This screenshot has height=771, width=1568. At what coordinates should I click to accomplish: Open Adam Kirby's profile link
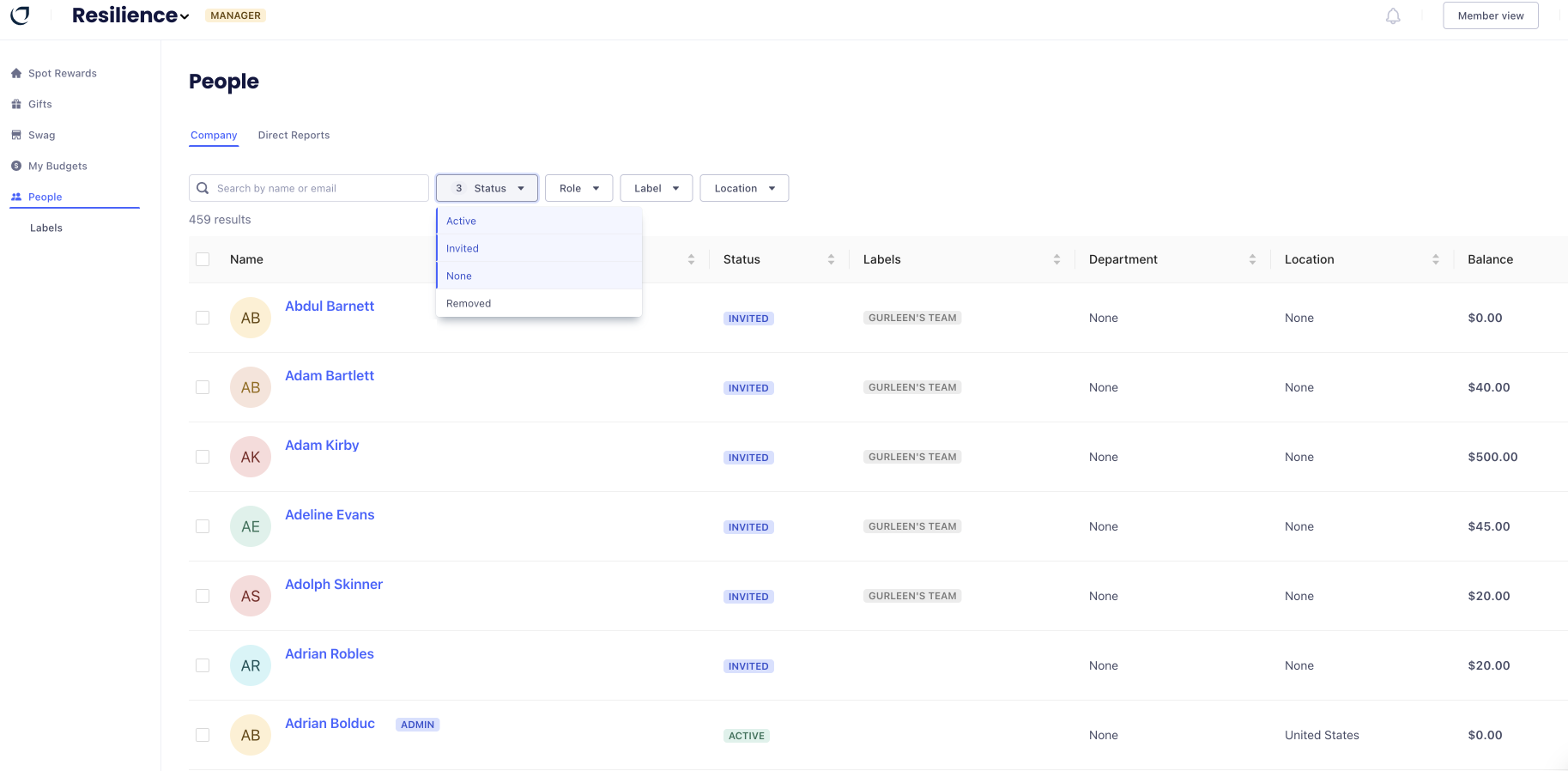pos(322,445)
